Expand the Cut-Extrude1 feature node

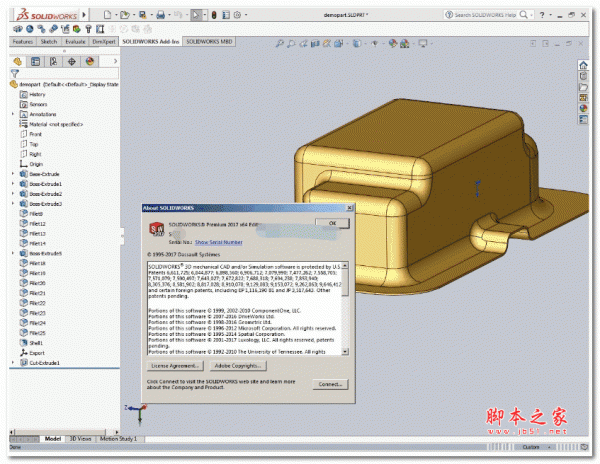[x=13, y=362]
